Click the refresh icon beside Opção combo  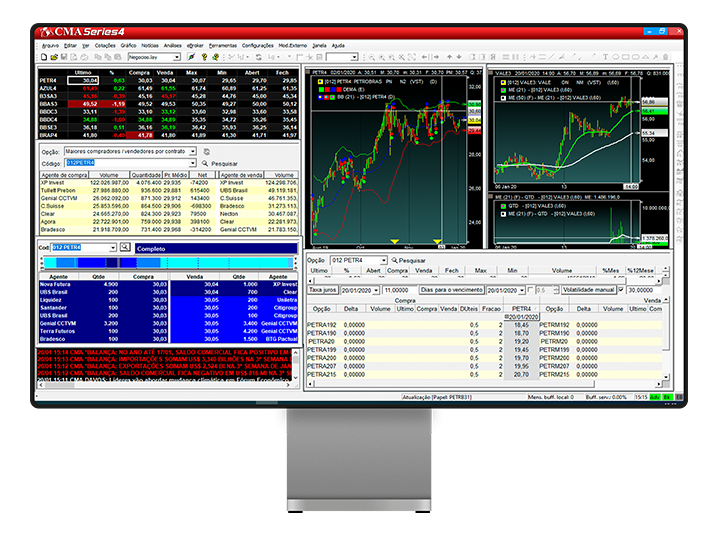[x=207, y=152]
